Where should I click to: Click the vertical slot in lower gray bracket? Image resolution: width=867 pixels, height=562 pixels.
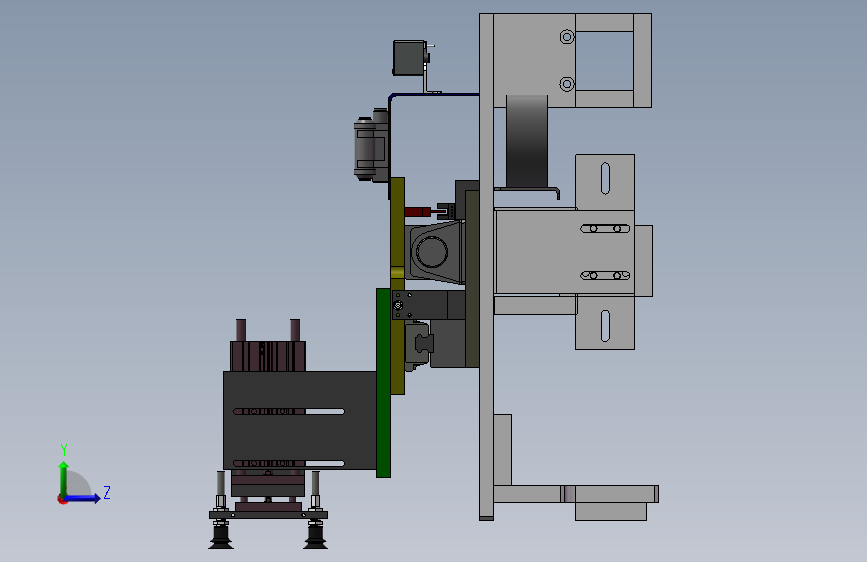[605, 326]
